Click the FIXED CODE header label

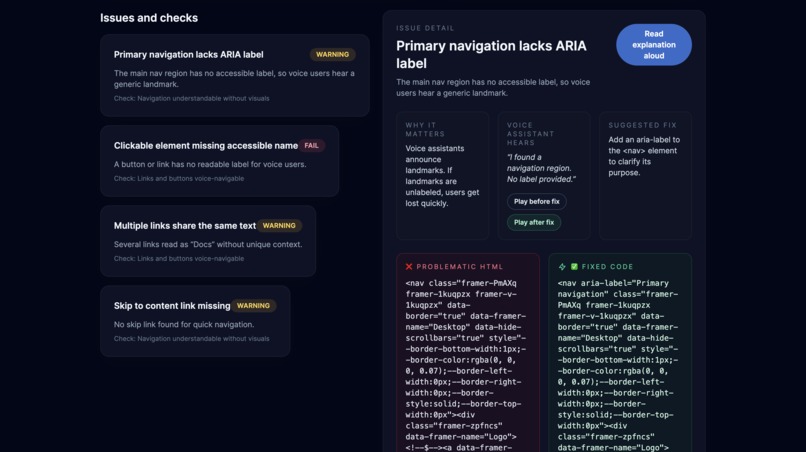[x=608, y=266]
